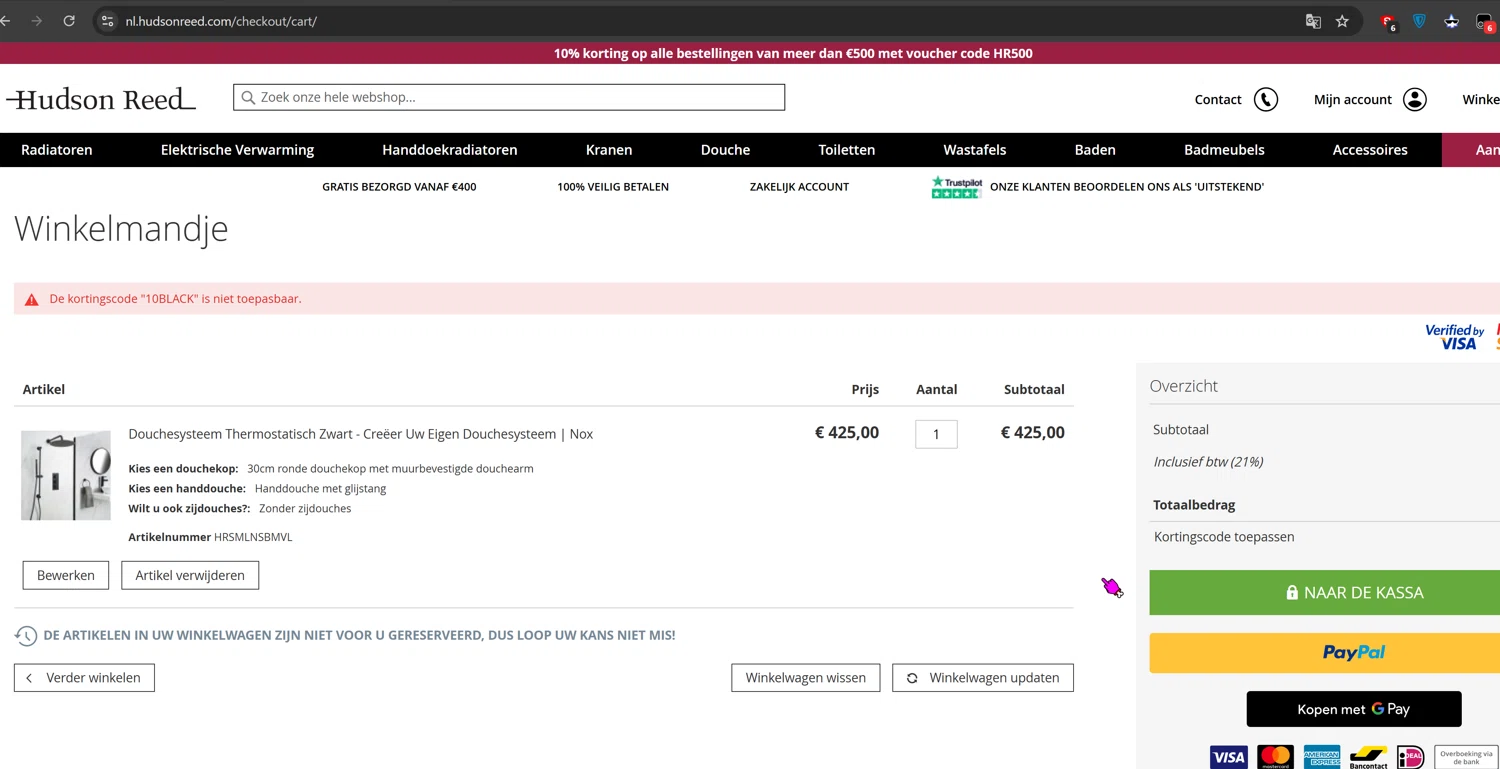Click Verder winkelen button
The image size is (1500, 769).
click(x=84, y=678)
